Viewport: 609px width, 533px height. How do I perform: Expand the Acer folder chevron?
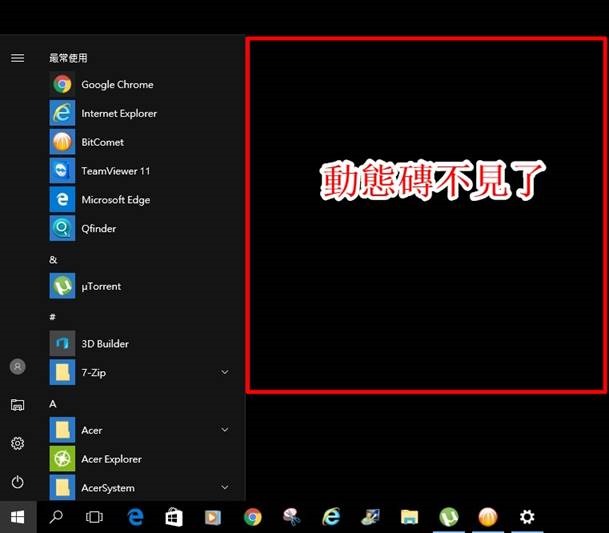(224, 430)
